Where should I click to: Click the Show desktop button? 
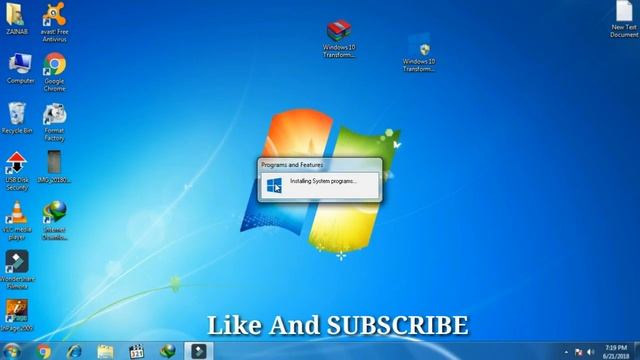tap(637, 351)
